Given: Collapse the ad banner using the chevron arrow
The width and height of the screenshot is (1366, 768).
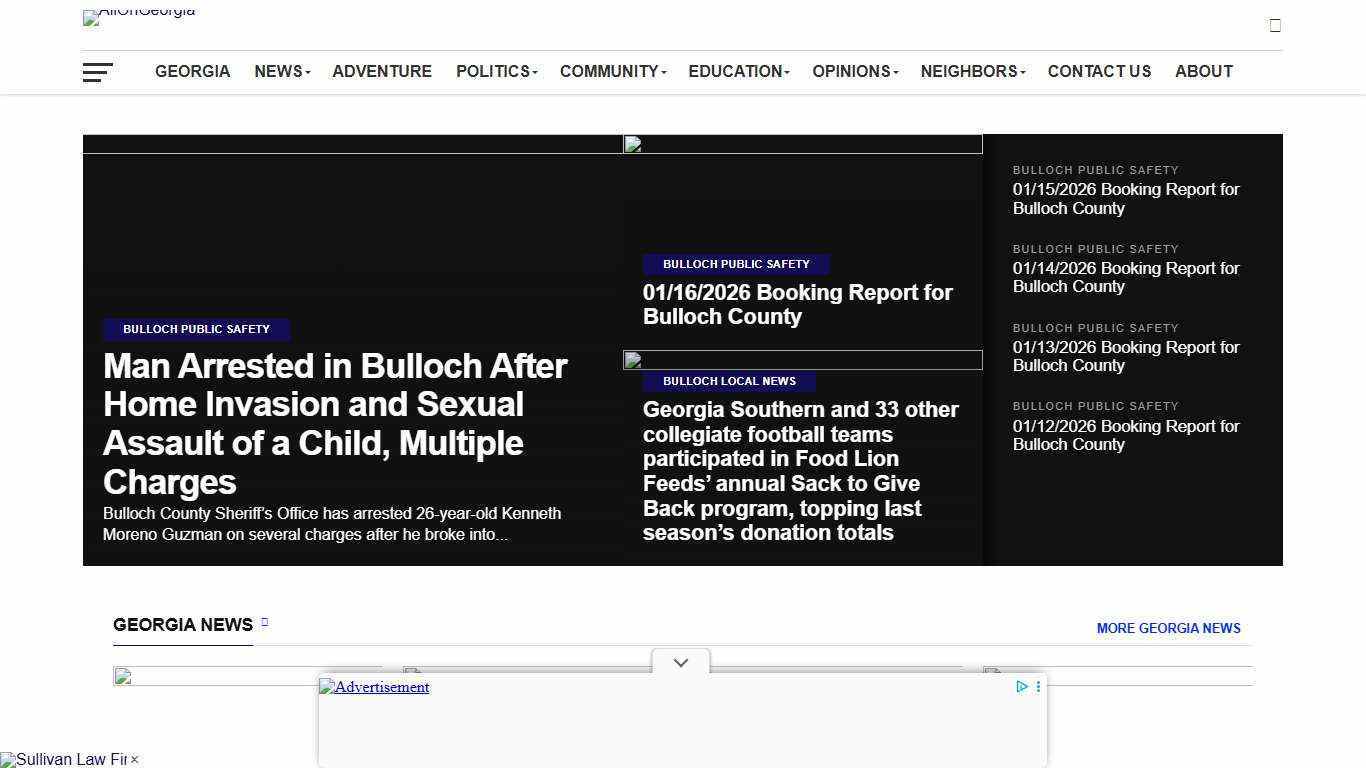Looking at the screenshot, I should (680, 662).
